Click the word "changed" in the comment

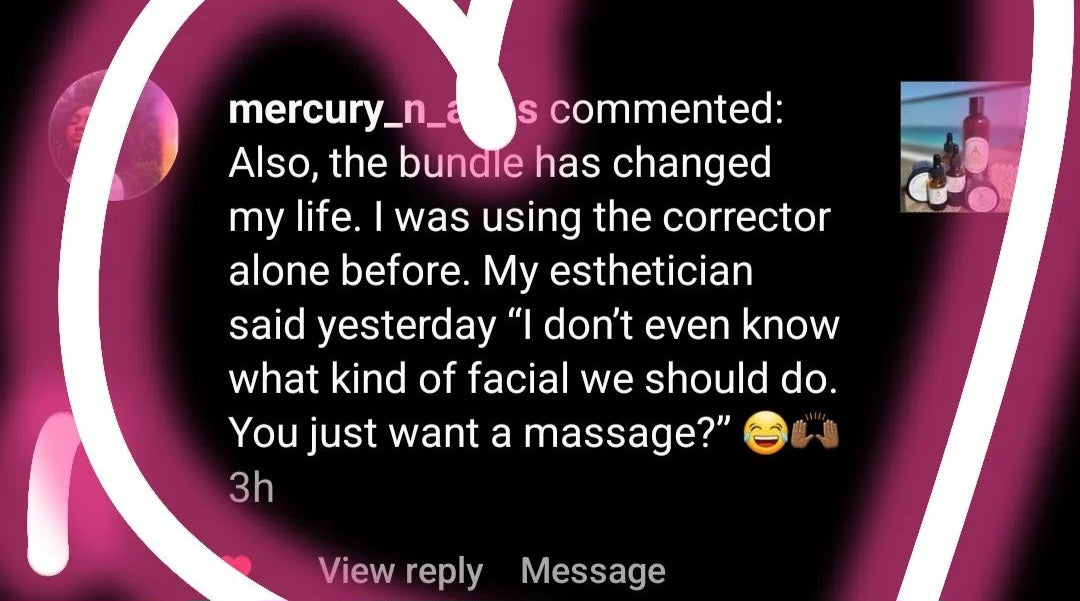pos(692,165)
